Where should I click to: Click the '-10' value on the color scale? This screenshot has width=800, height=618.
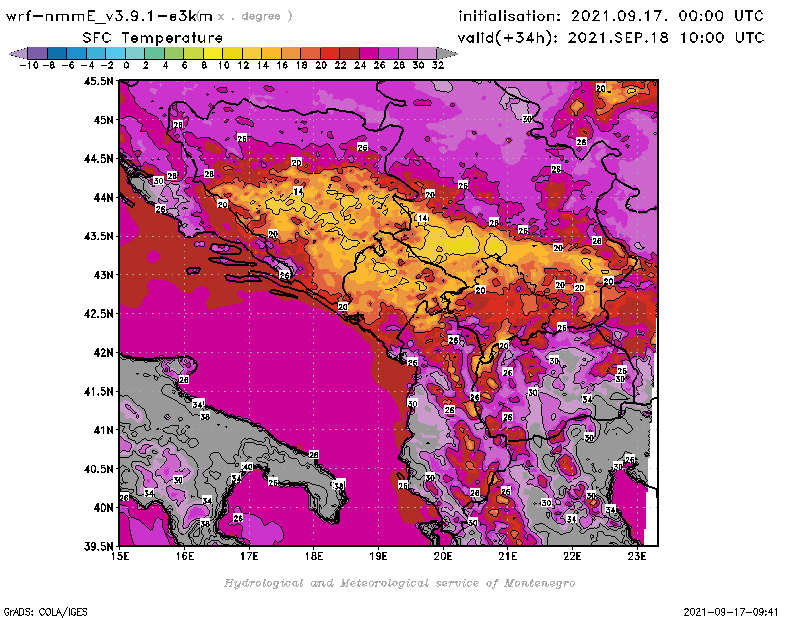(29, 65)
